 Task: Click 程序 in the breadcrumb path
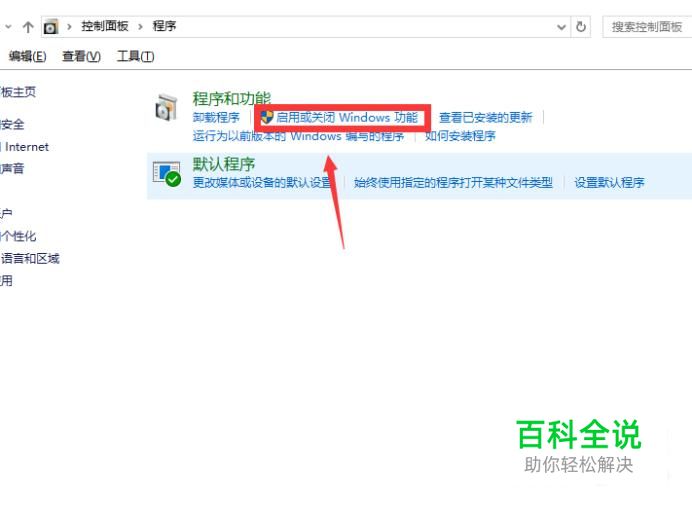164,26
